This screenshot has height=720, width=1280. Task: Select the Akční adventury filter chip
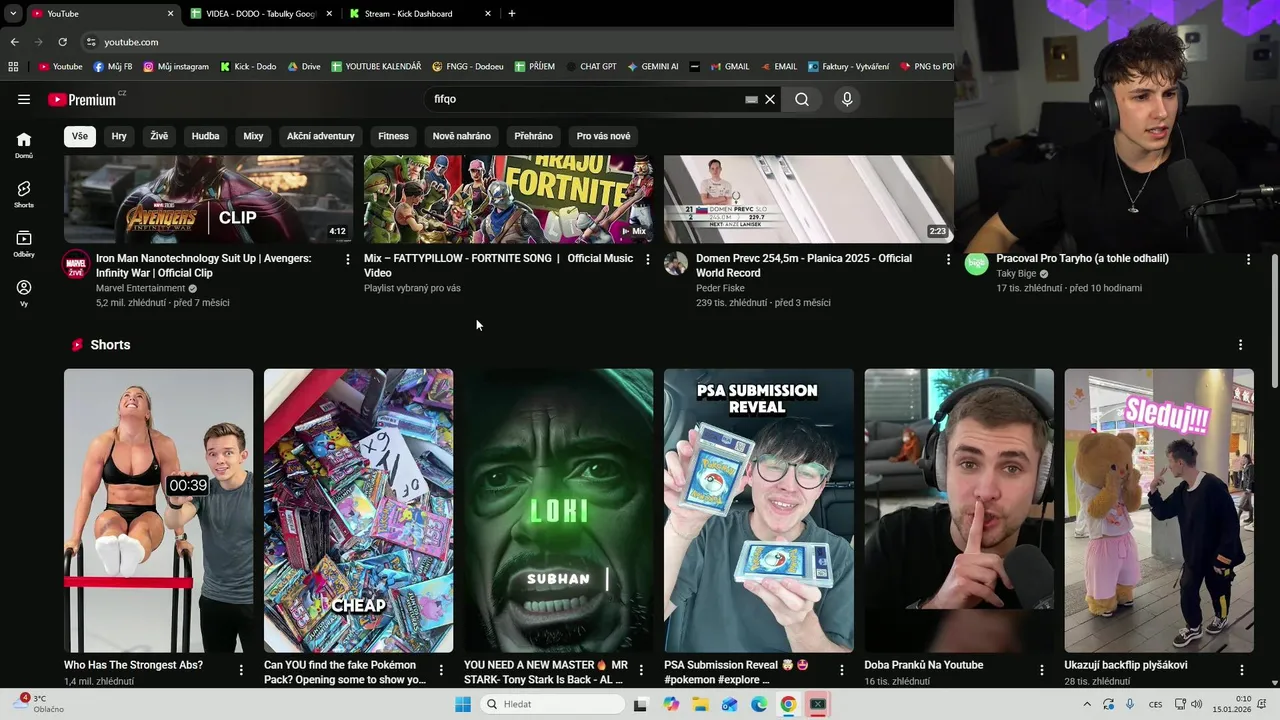[x=321, y=136]
